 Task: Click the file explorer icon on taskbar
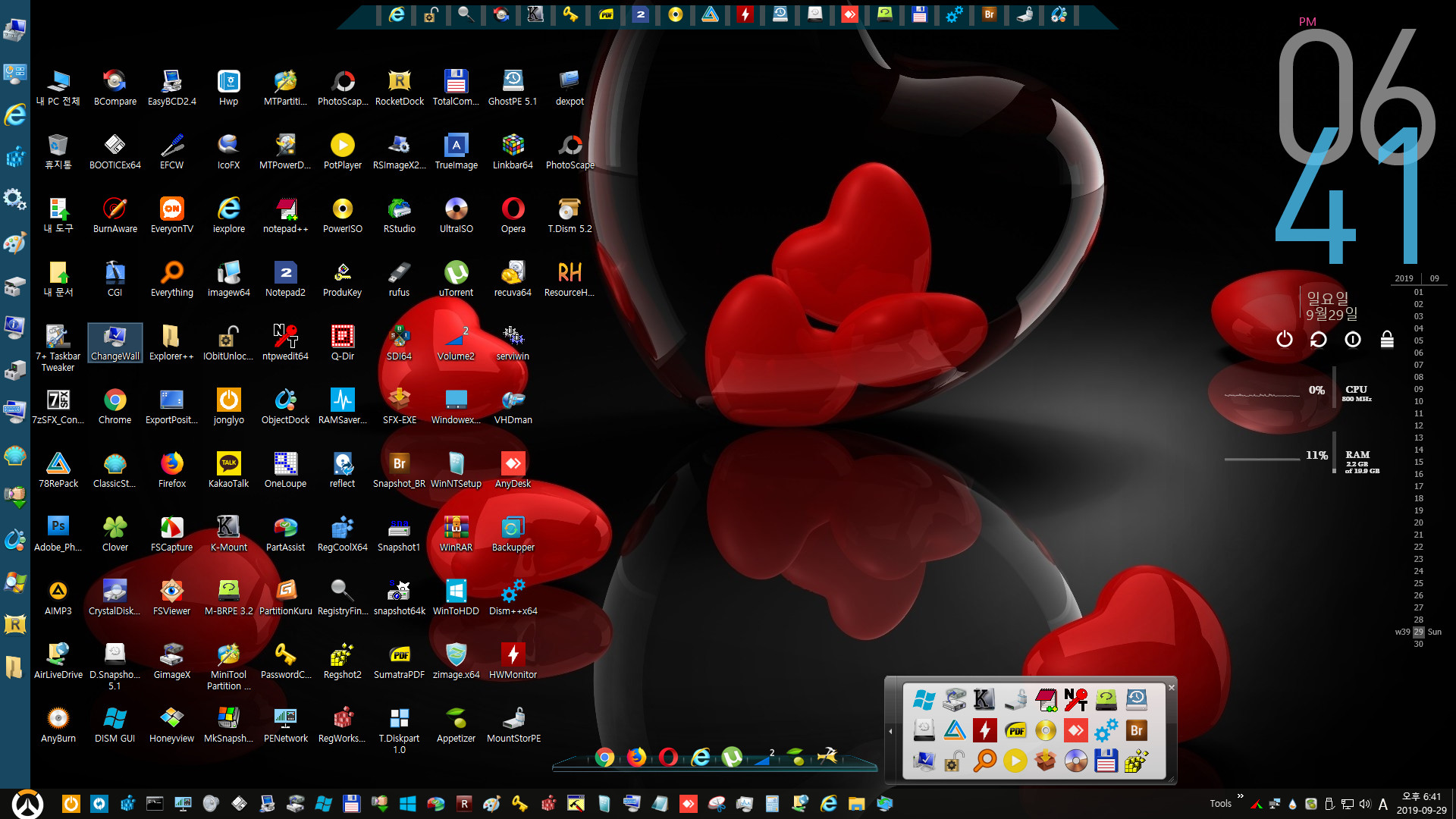[x=856, y=804]
